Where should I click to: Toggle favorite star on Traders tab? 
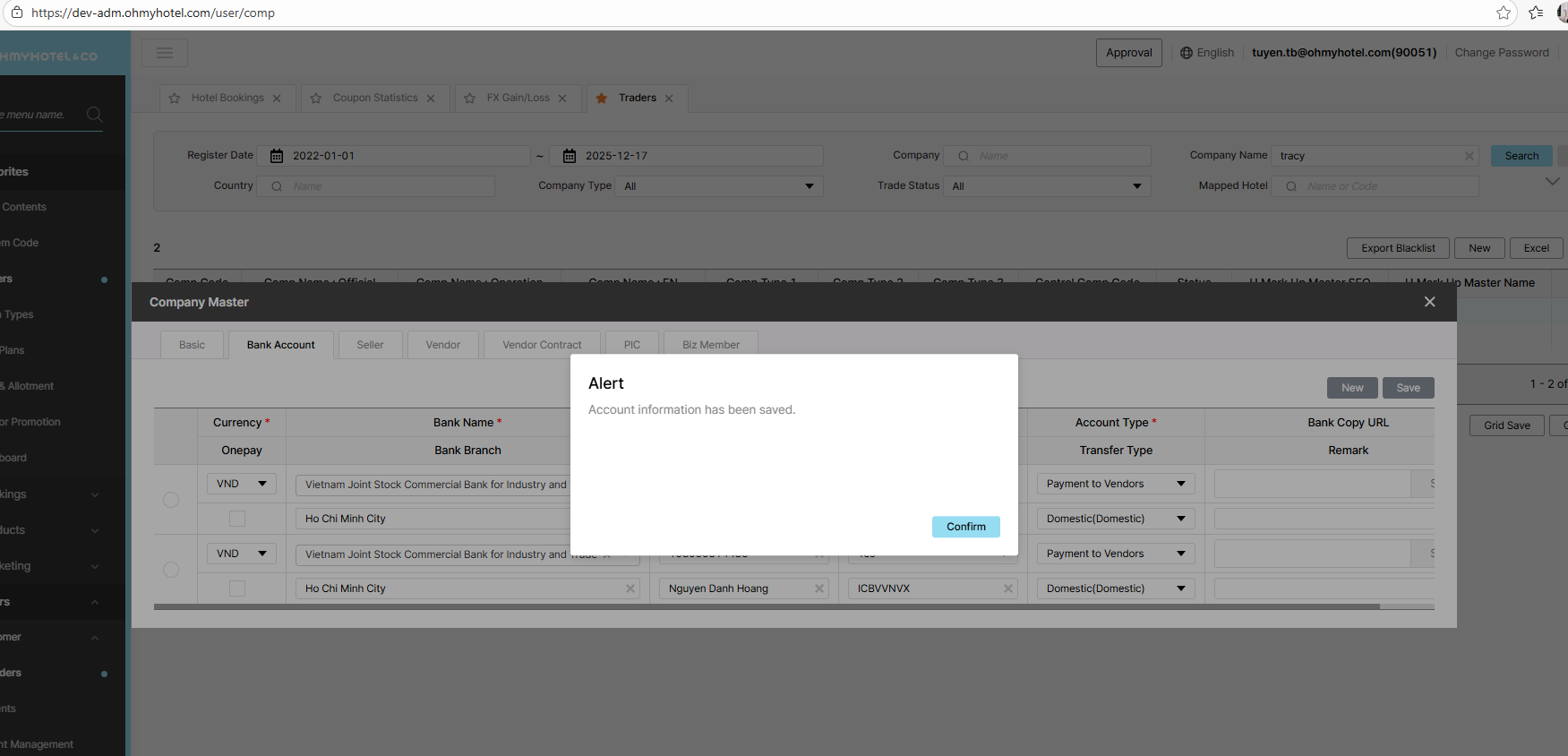click(x=602, y=99)
